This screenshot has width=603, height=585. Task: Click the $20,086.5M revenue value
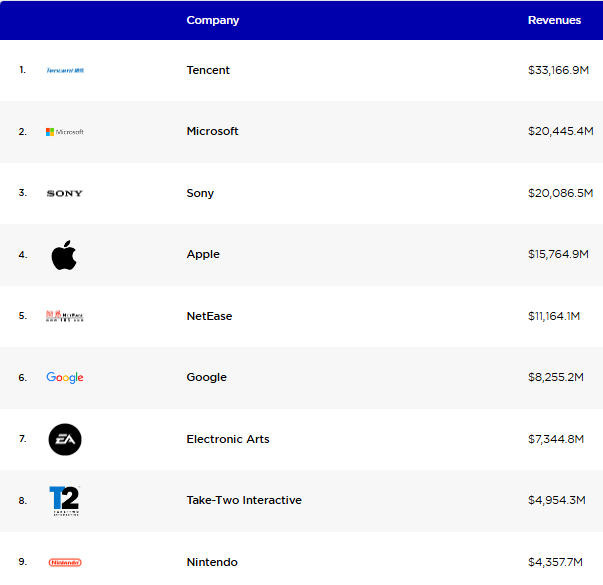(561, 193)
